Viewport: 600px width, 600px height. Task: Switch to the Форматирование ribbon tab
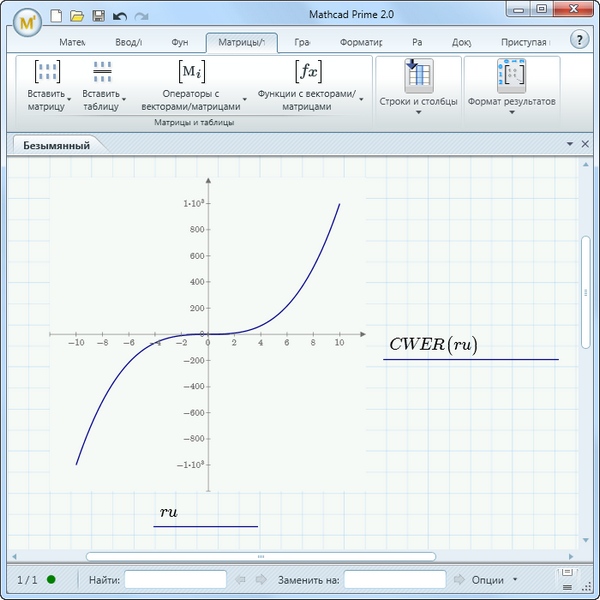pos(361,43)
